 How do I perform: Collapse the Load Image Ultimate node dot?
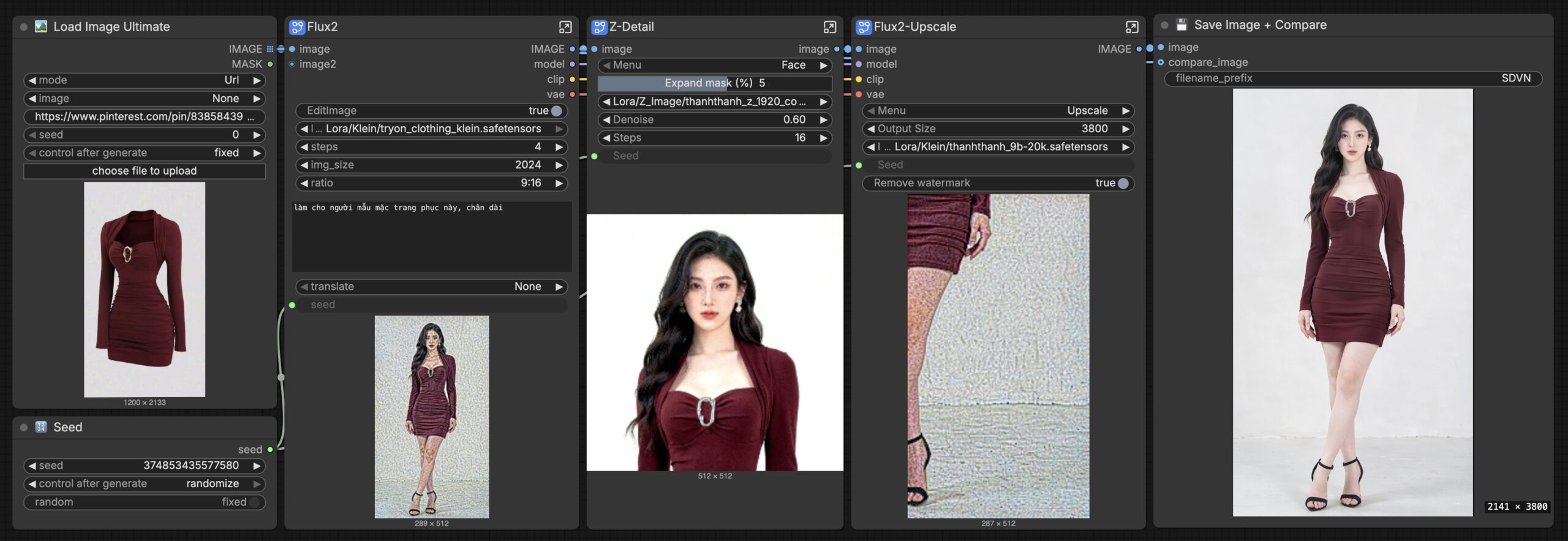(x=24, y=27)
